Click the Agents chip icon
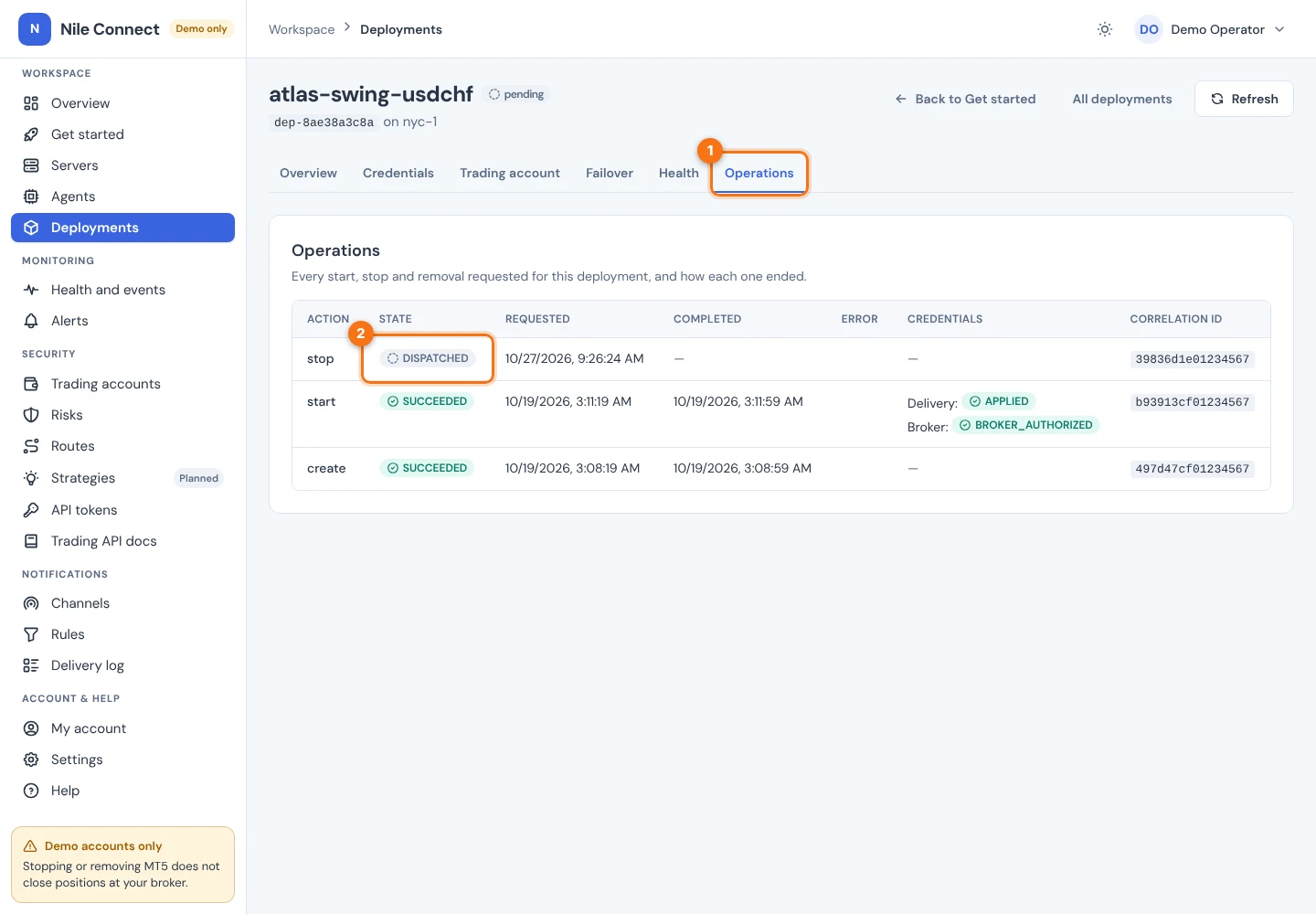The width and height of the screenshot is (1316, 914). [31, 197]
